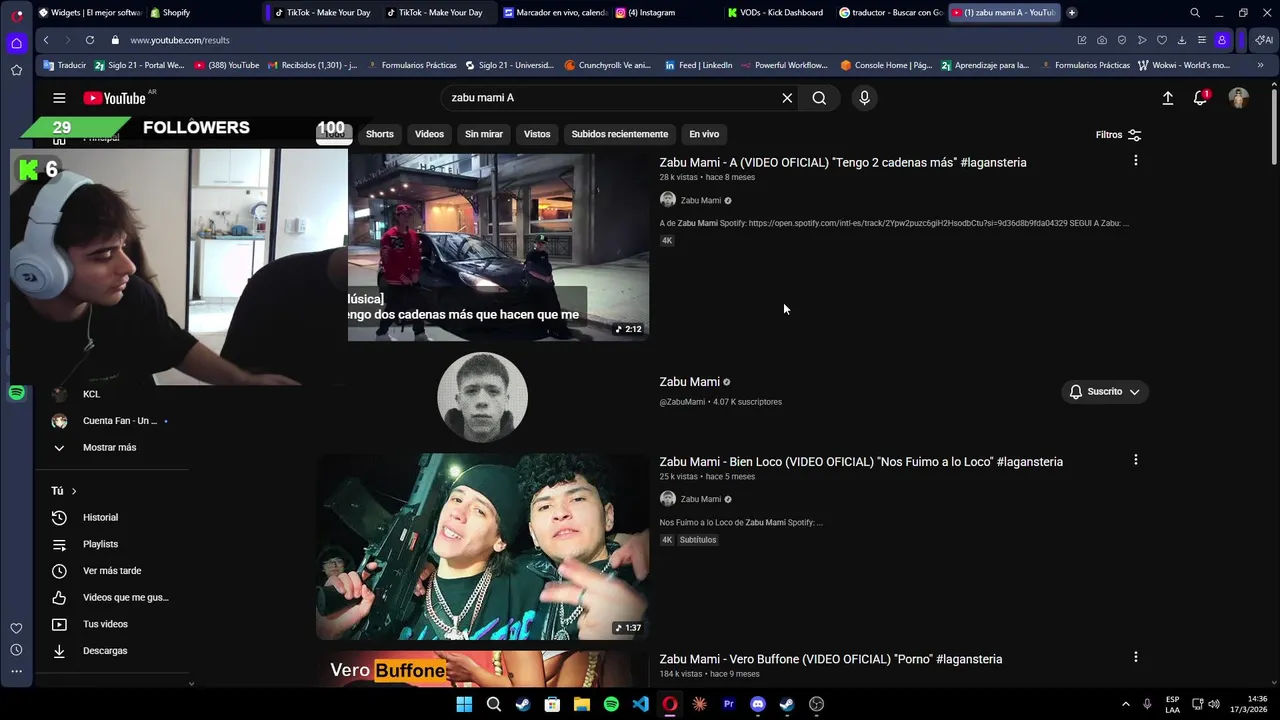Select the Sin mirar filter chip

point(484,134)
